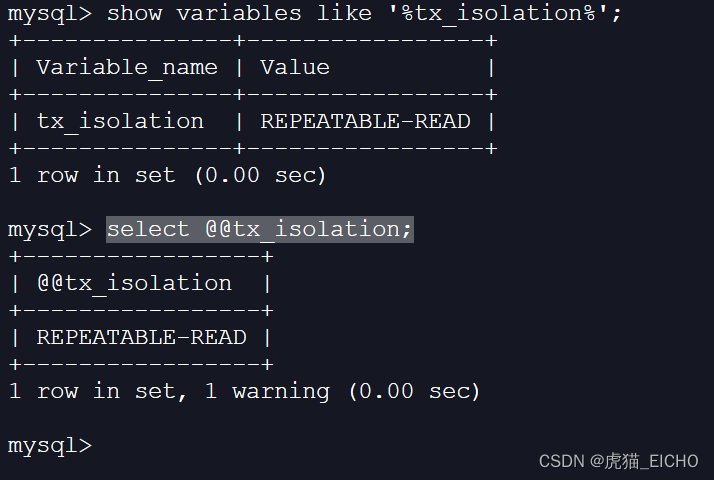Click the word 'like' in first command
Image resolution: width=714 pixels, height=480 pixels.
(344, 13)
